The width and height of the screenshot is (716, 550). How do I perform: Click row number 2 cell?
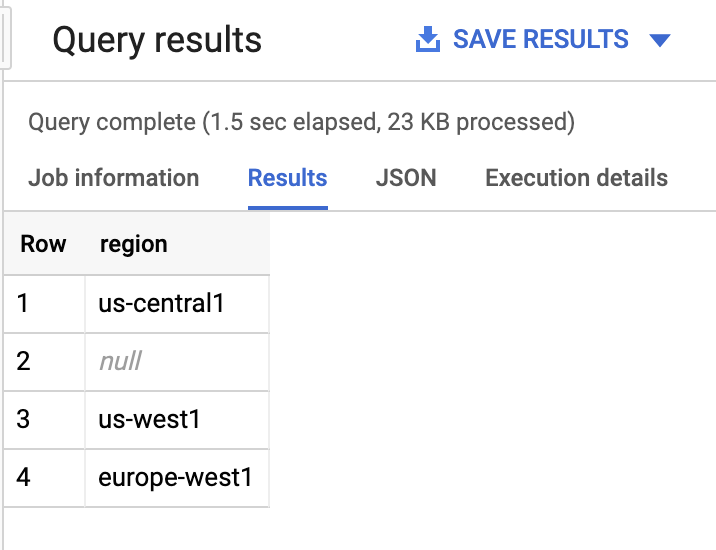(44, 362)
